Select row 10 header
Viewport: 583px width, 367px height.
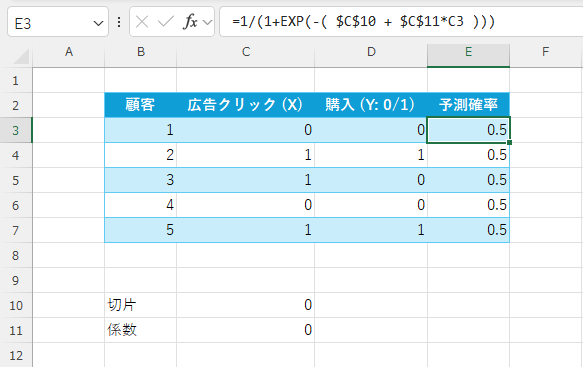(x=16, y=306)
